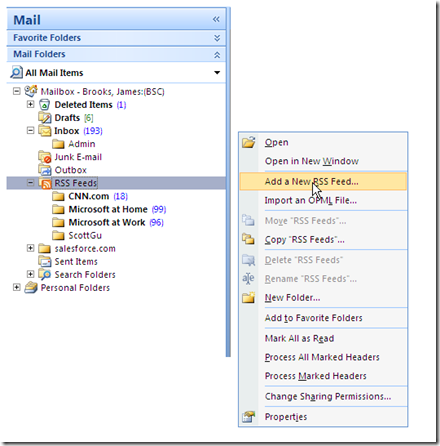Image resolution: width=440 pixels, height=446 pixels.
Task: Click the CNN.com folder icon
Action: click(x=58, y=196)
